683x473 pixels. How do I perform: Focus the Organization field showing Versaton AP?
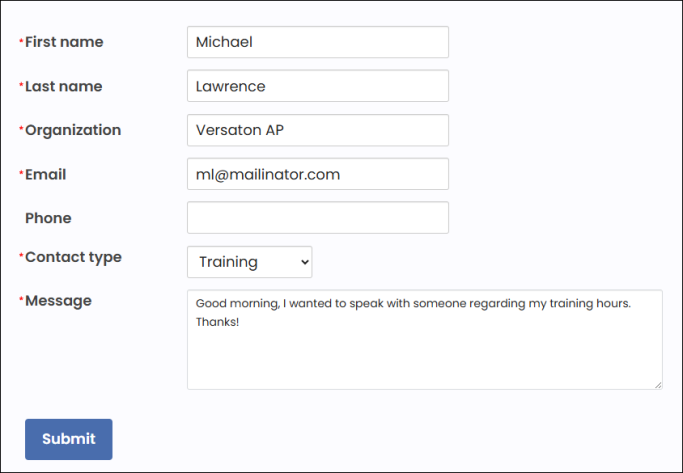(317, 130)
